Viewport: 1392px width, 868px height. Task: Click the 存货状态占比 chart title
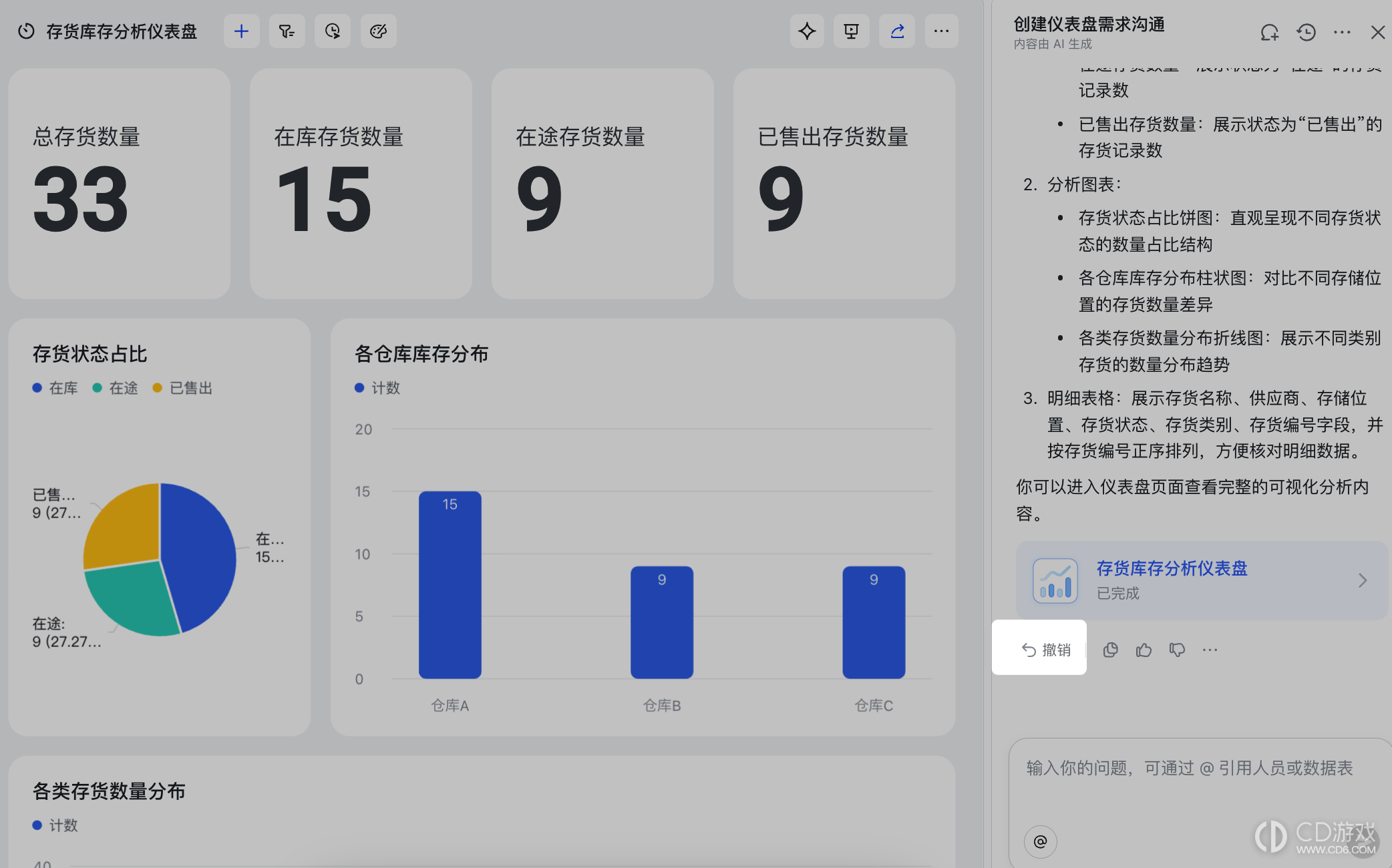(90, 354)
